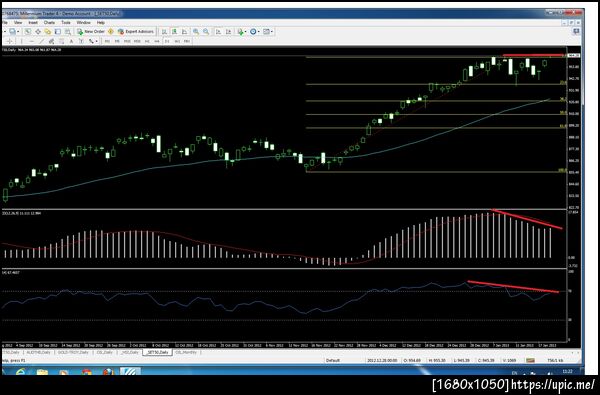Screen dimensions: 600x395
Task: Open Chrome from the taskbar
Action: click(x=86, y=371)
